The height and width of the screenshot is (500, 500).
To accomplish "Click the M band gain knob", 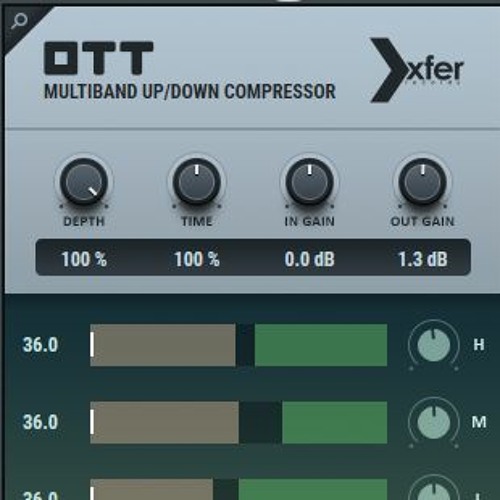I will [434, 423].
